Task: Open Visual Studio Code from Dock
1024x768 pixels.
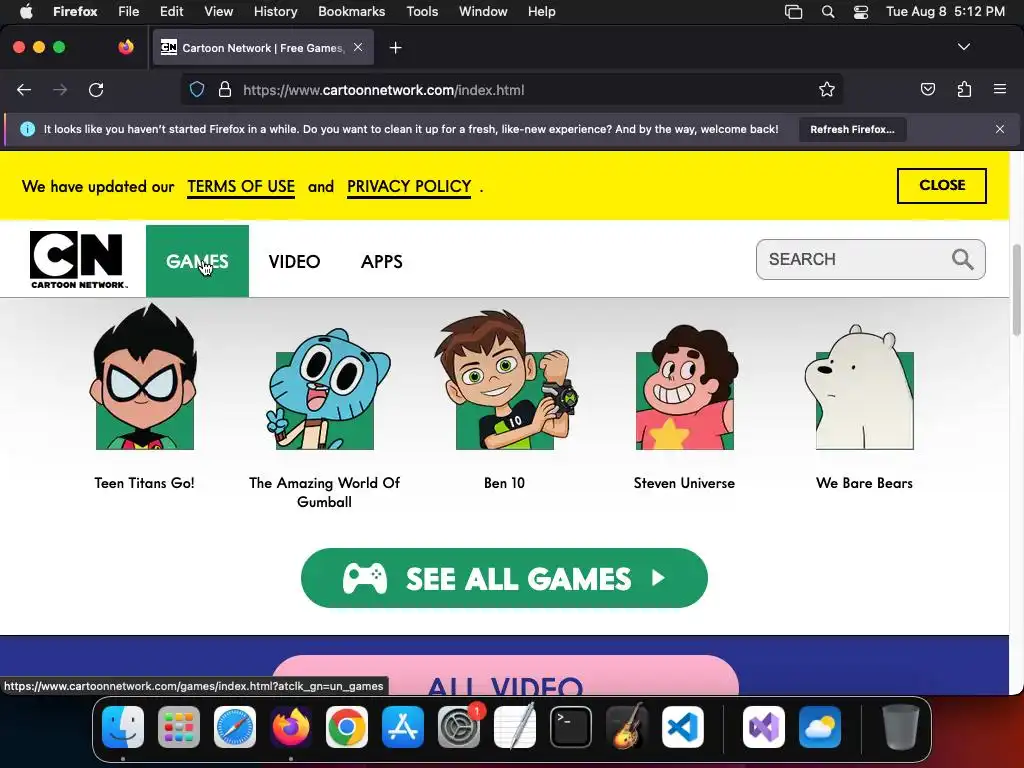Action: point(682,726)
